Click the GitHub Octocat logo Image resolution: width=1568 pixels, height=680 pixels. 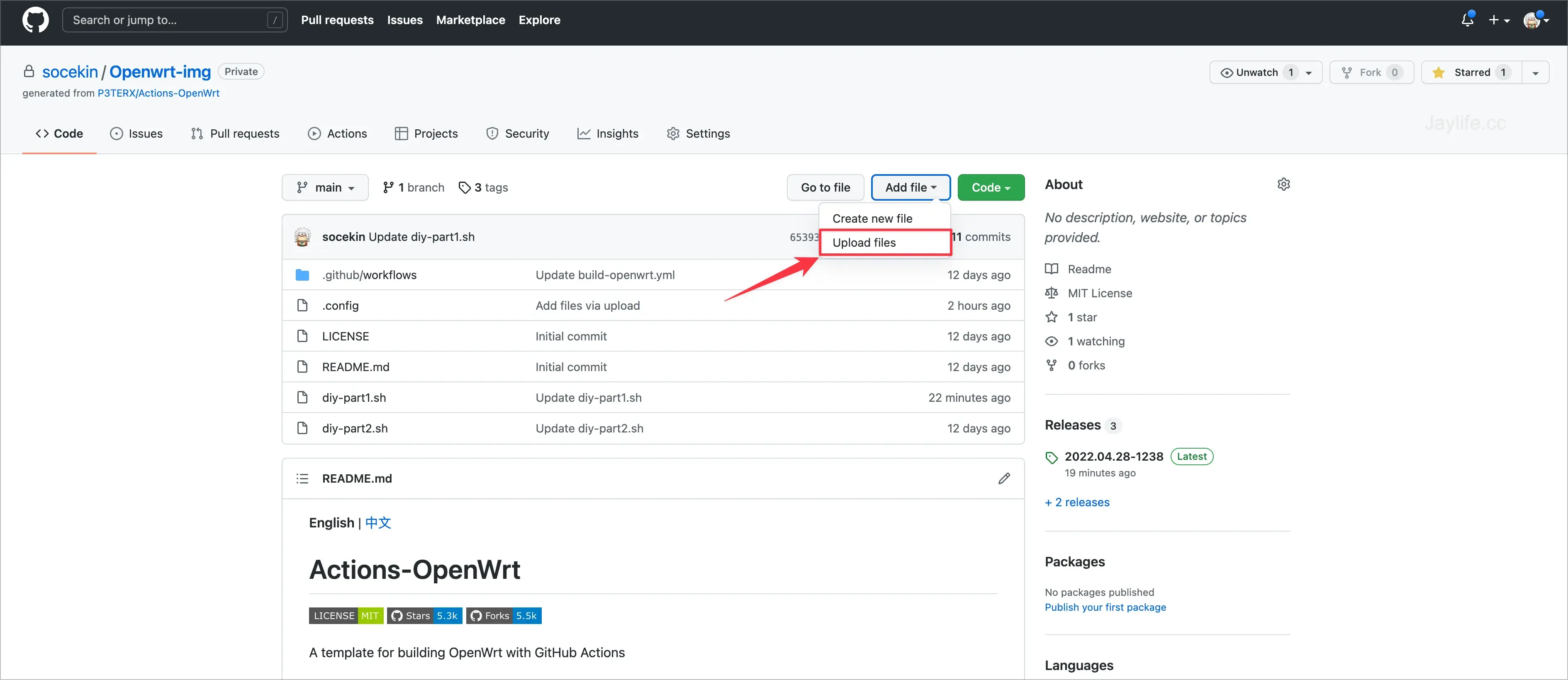click(35, 20)
